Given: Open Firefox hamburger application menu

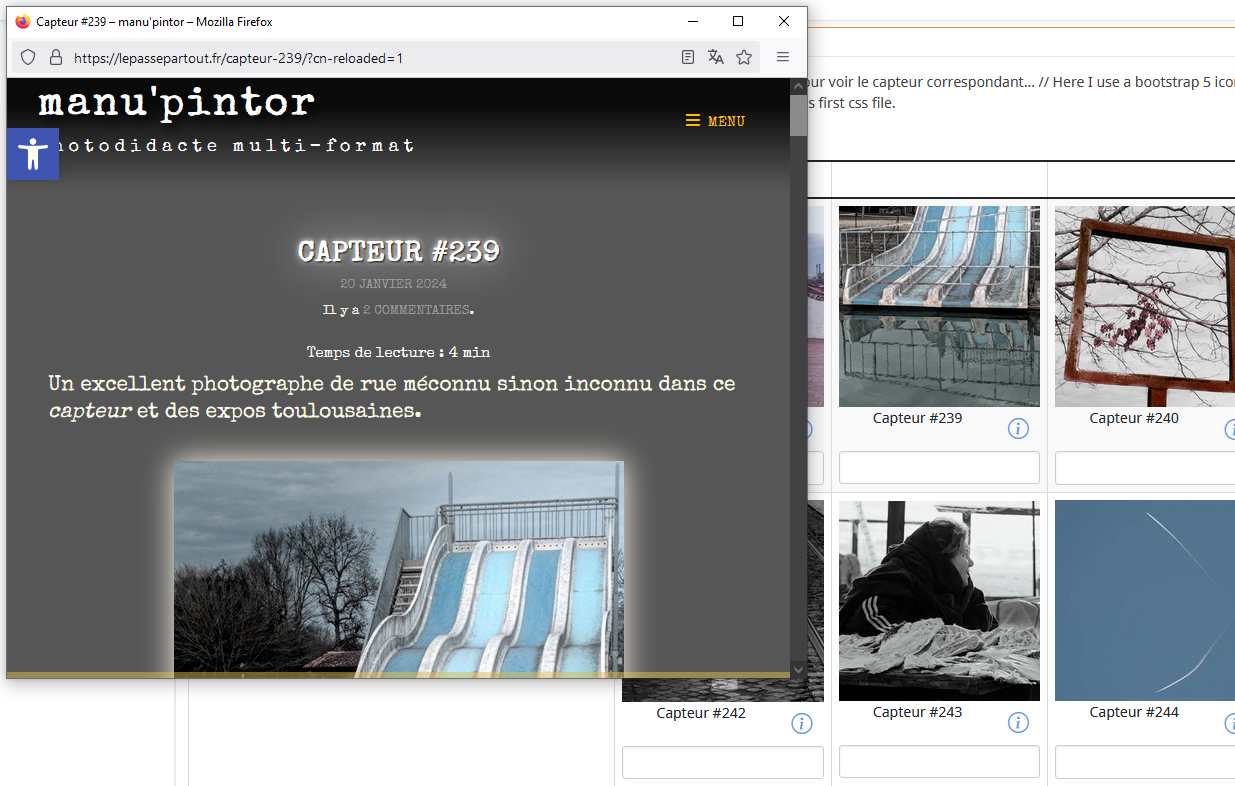Looking at the screenshot, I should [783, 58].
